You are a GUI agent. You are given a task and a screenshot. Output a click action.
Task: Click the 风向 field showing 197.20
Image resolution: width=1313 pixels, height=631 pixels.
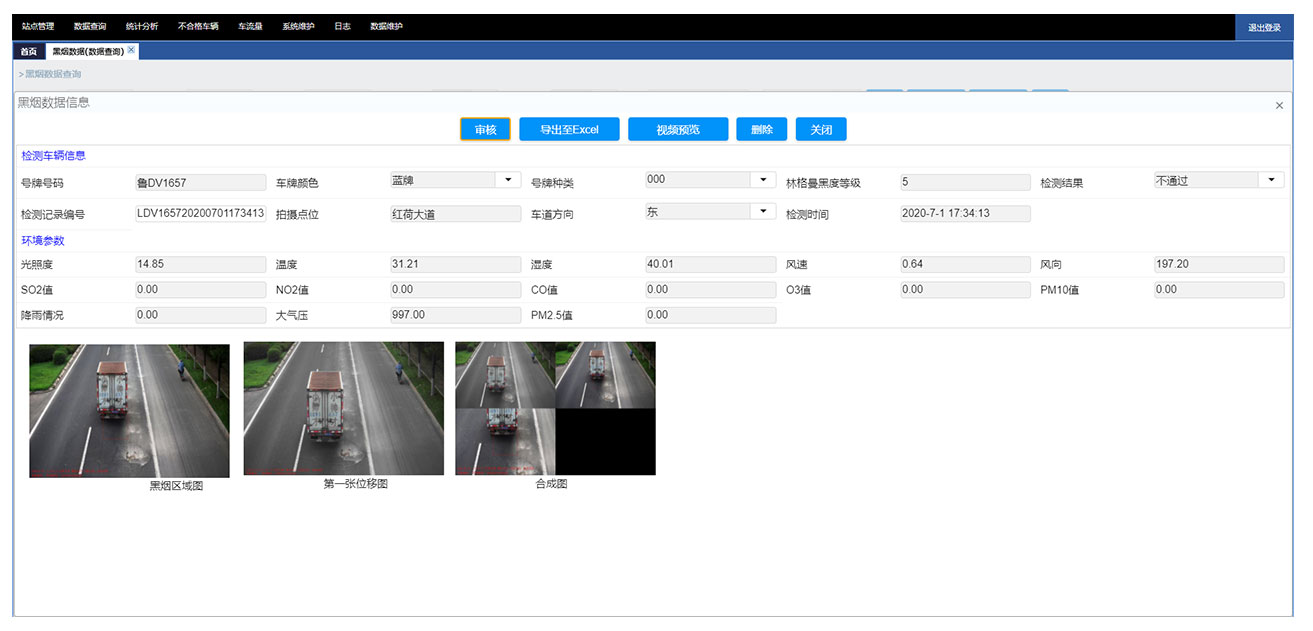1219,264
